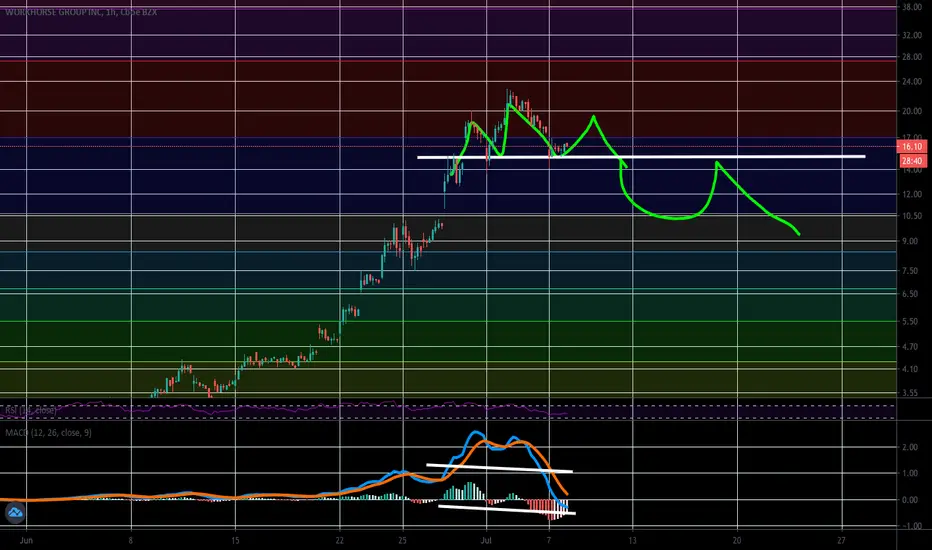
Task: Open the MACD (12, 26, close, 9) label
Action: [x=48, y=433]
